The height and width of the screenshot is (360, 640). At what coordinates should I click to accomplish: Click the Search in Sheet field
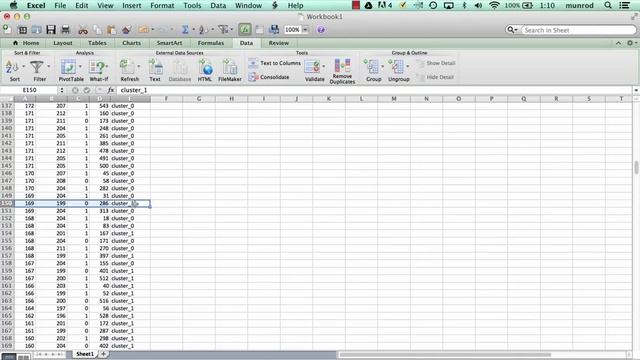579,30
